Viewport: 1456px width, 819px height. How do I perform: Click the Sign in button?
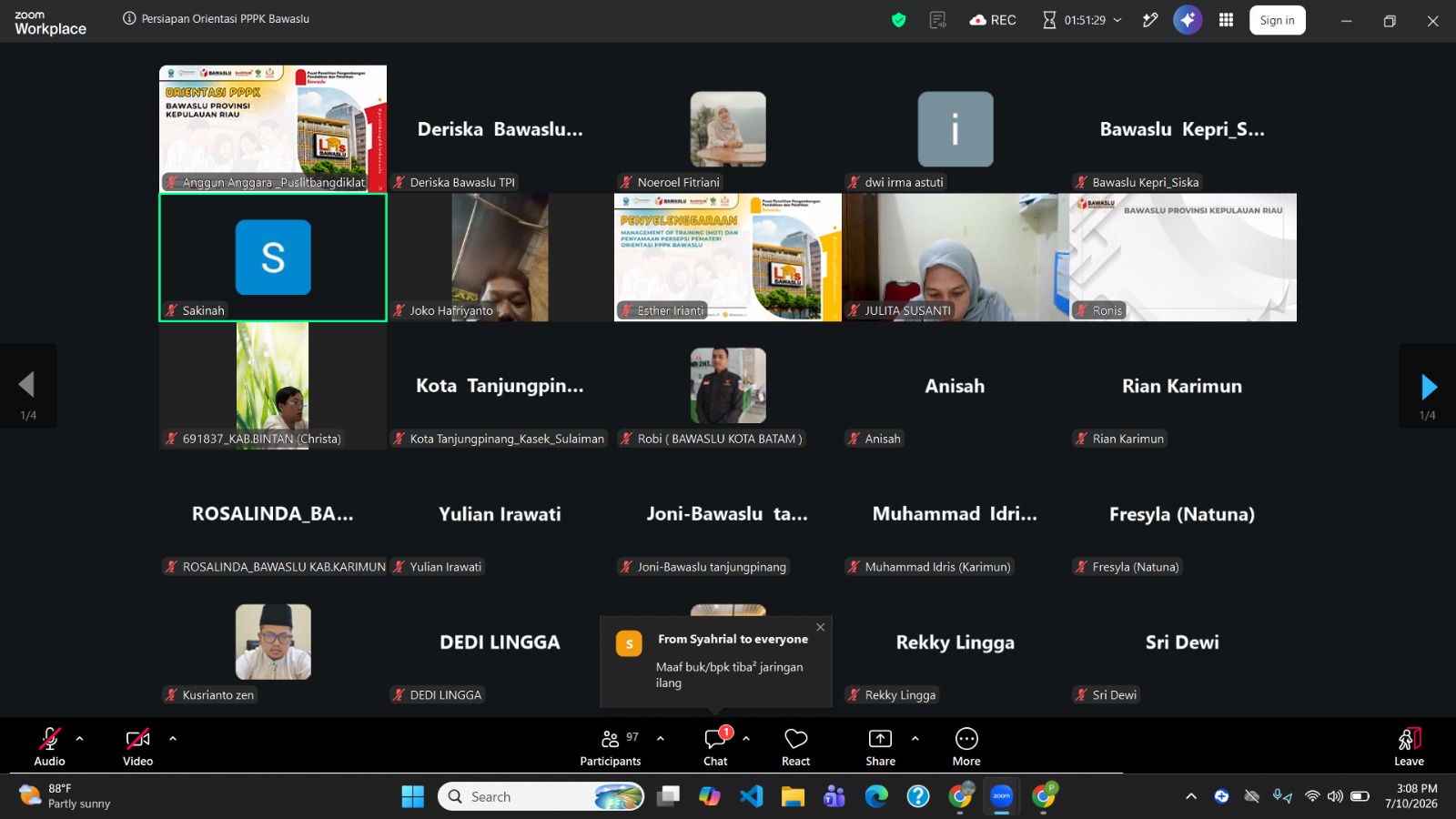point(1278,20)
